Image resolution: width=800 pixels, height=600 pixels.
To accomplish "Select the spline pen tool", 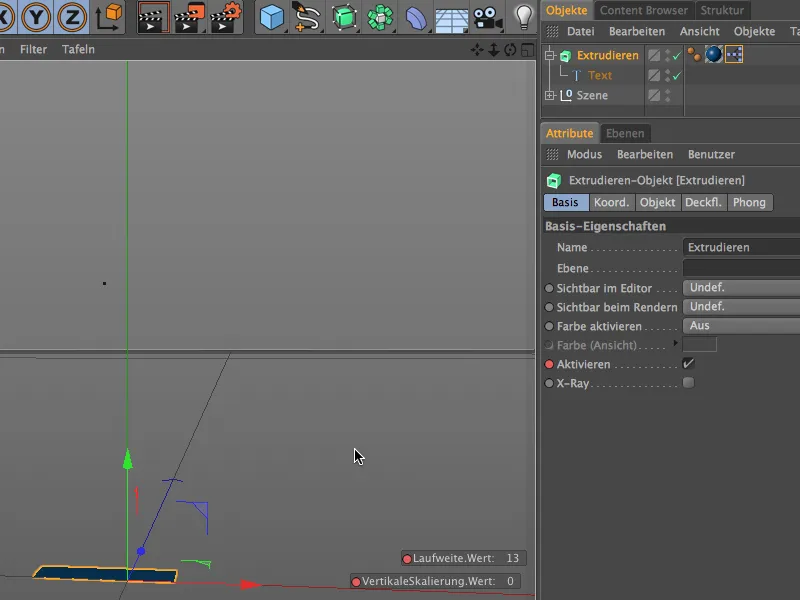I will 306,17.
